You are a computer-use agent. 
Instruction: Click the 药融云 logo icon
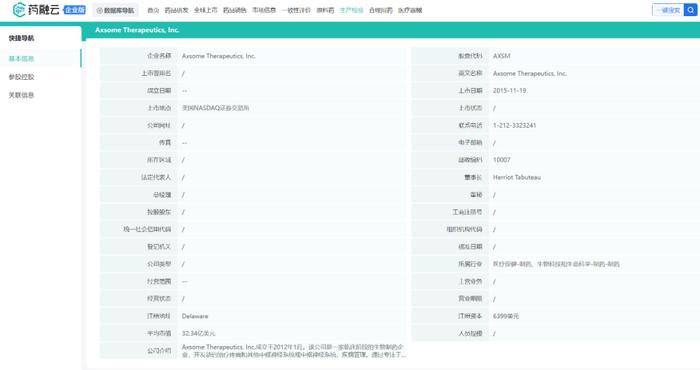click(x=19, y=10)
